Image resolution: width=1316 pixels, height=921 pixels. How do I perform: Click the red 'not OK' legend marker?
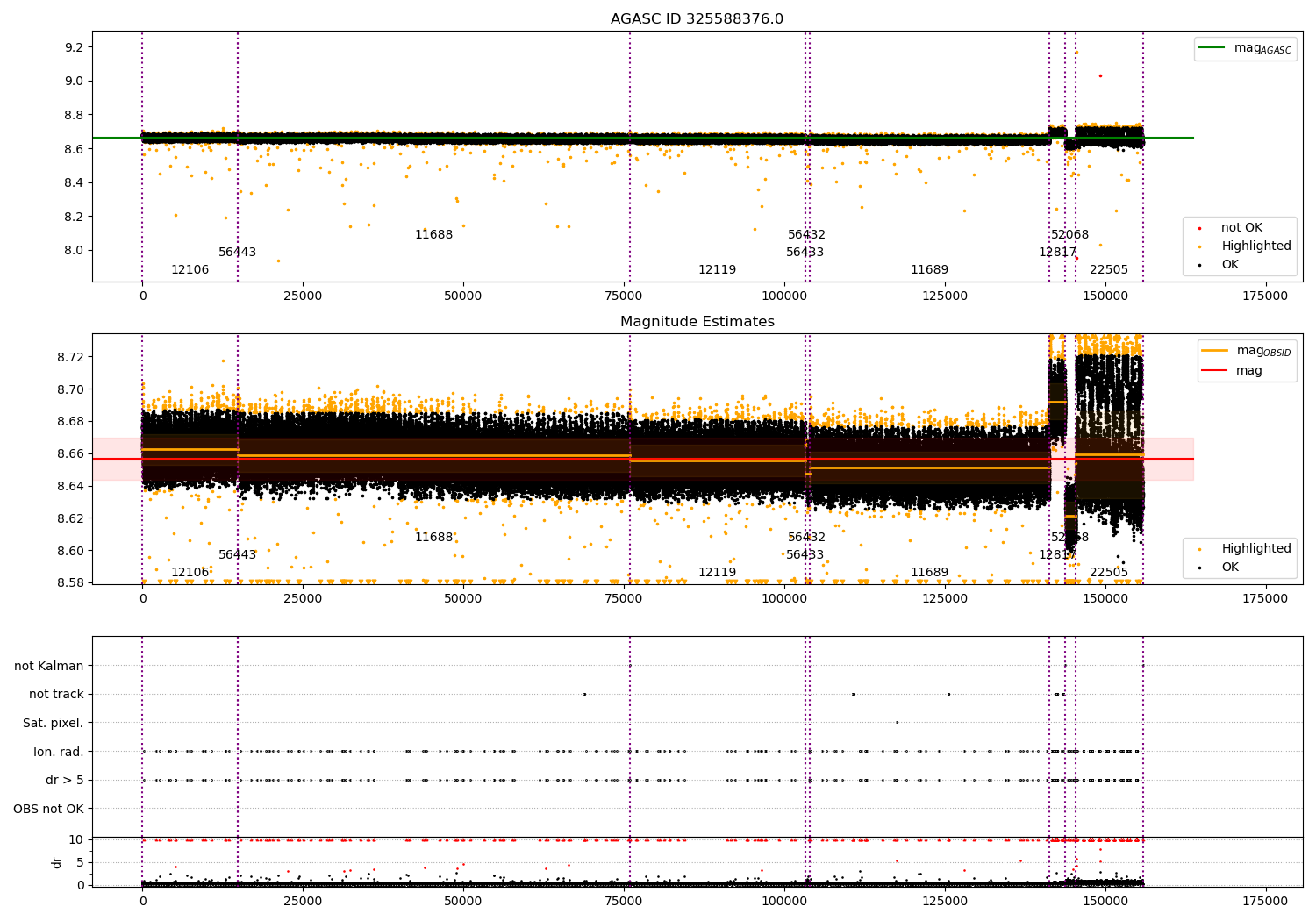pyautogui.click(x=1200, y=228)
